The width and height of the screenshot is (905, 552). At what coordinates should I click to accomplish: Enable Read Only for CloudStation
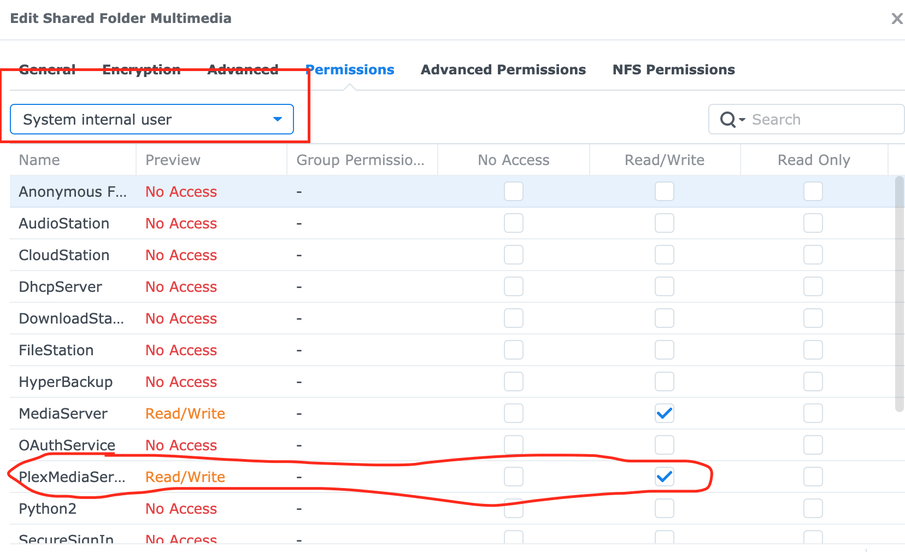pos(813,255)
